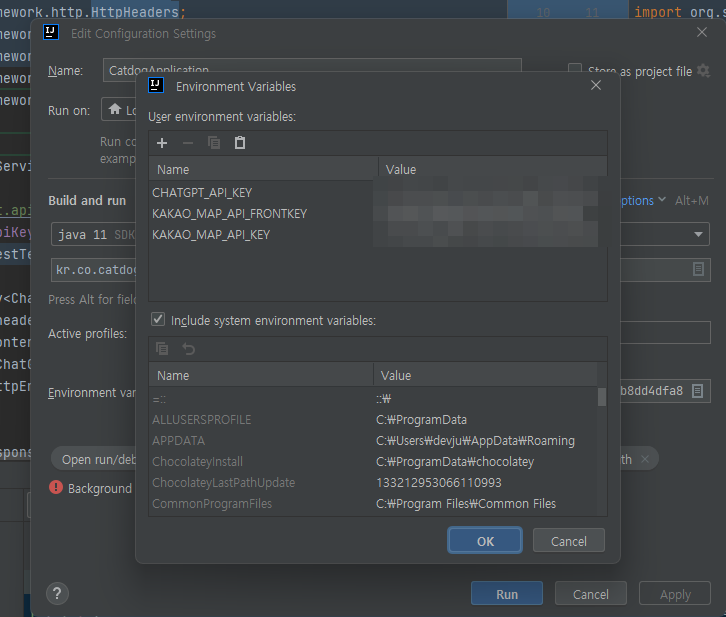
Task: Select KAKAO_MAP_API_KEY variable row
Action: click(377, 235)
